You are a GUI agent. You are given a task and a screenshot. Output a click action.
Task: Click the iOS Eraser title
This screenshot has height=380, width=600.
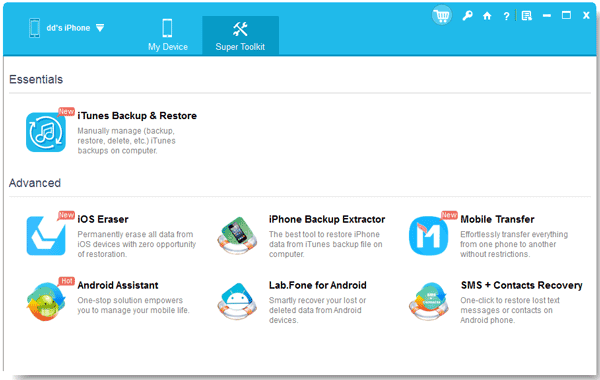pos(103,219)
